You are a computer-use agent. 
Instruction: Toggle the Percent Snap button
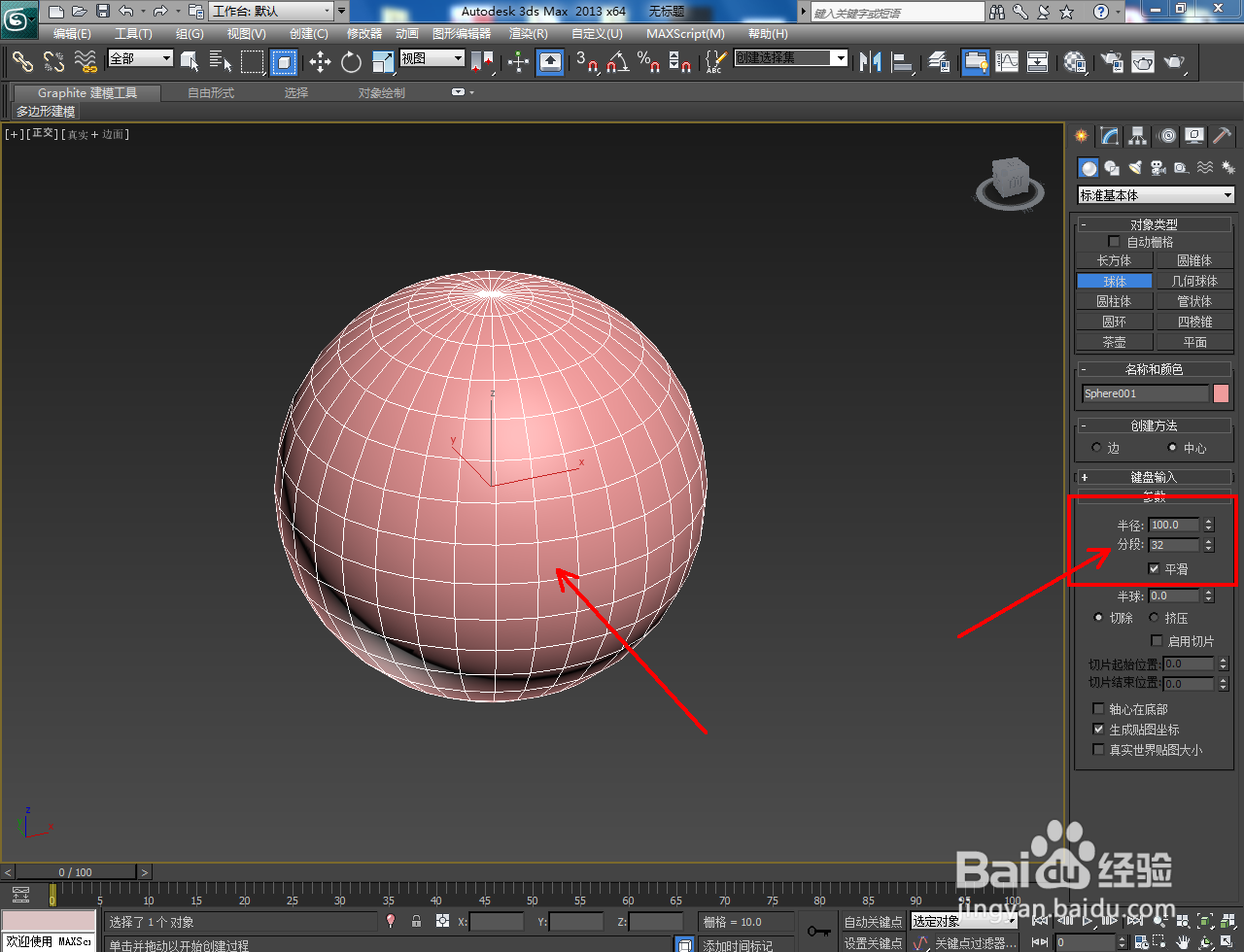tap(648, 62)
